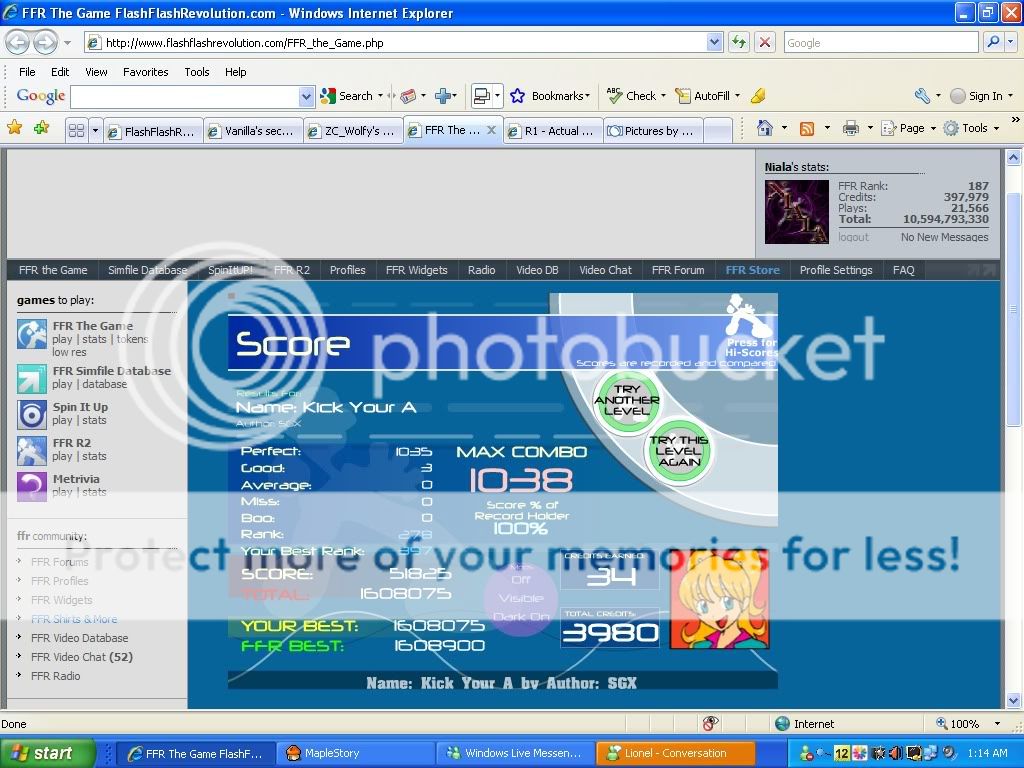Select the 'Visible' mod option
The image size is (1024, 768).
pyautogui.click(x=521, y=598)
